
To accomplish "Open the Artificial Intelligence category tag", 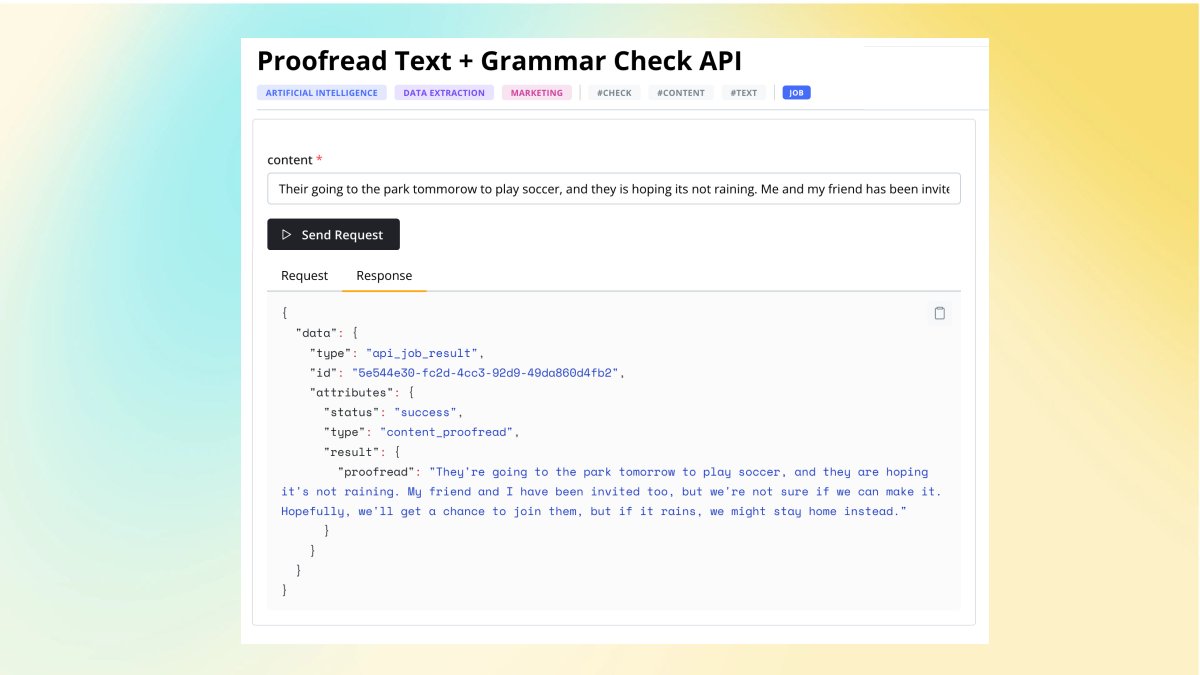I will [322, 93].
